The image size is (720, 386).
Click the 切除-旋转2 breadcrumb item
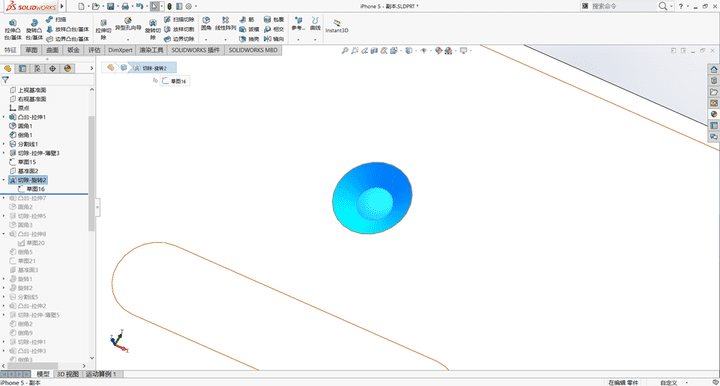(x=152, y=68)
